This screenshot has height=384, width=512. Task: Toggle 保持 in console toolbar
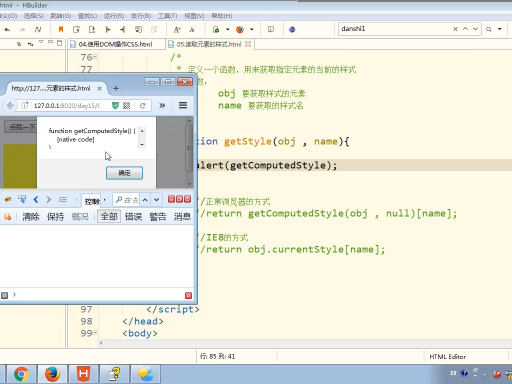pos(55,217)
